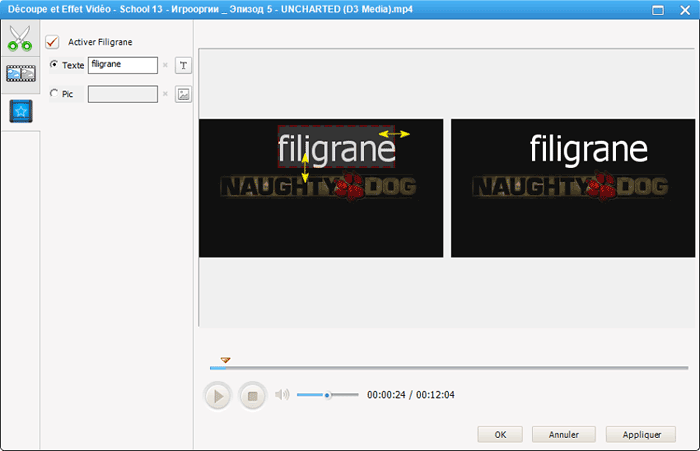Close the Découpe et Effet Vidéo window
Viewport: 700px width, 451px height.
coord(685,10)
